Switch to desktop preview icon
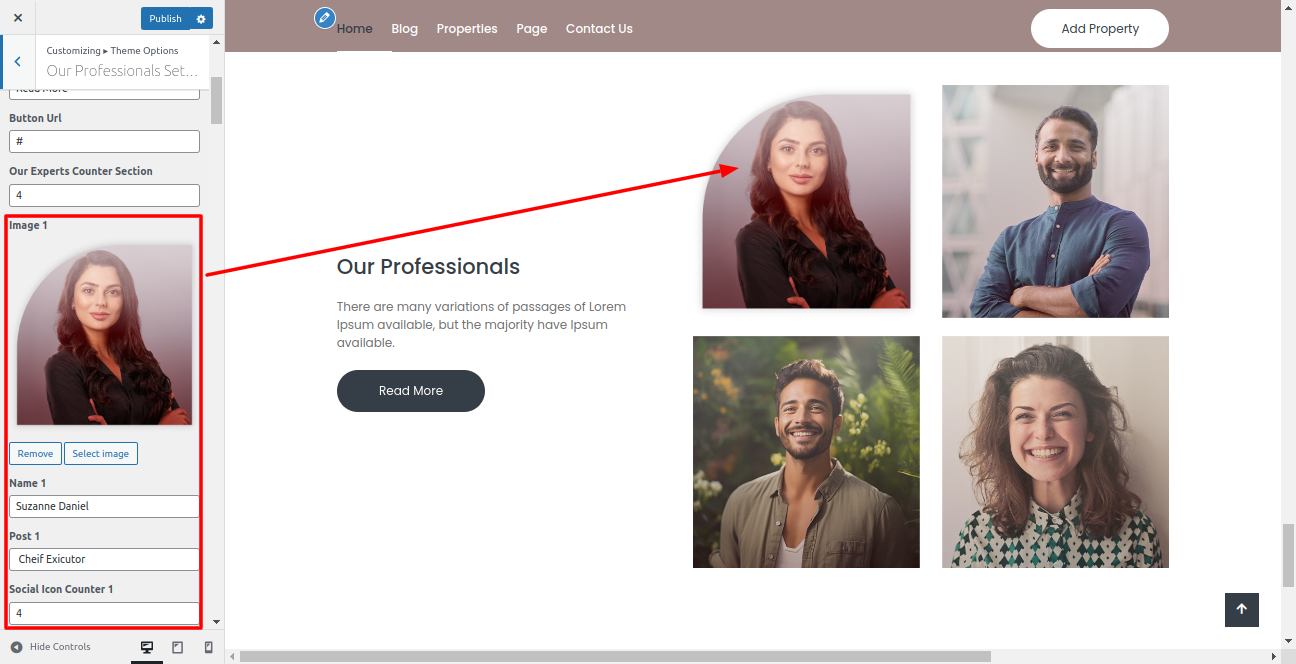 147,647
